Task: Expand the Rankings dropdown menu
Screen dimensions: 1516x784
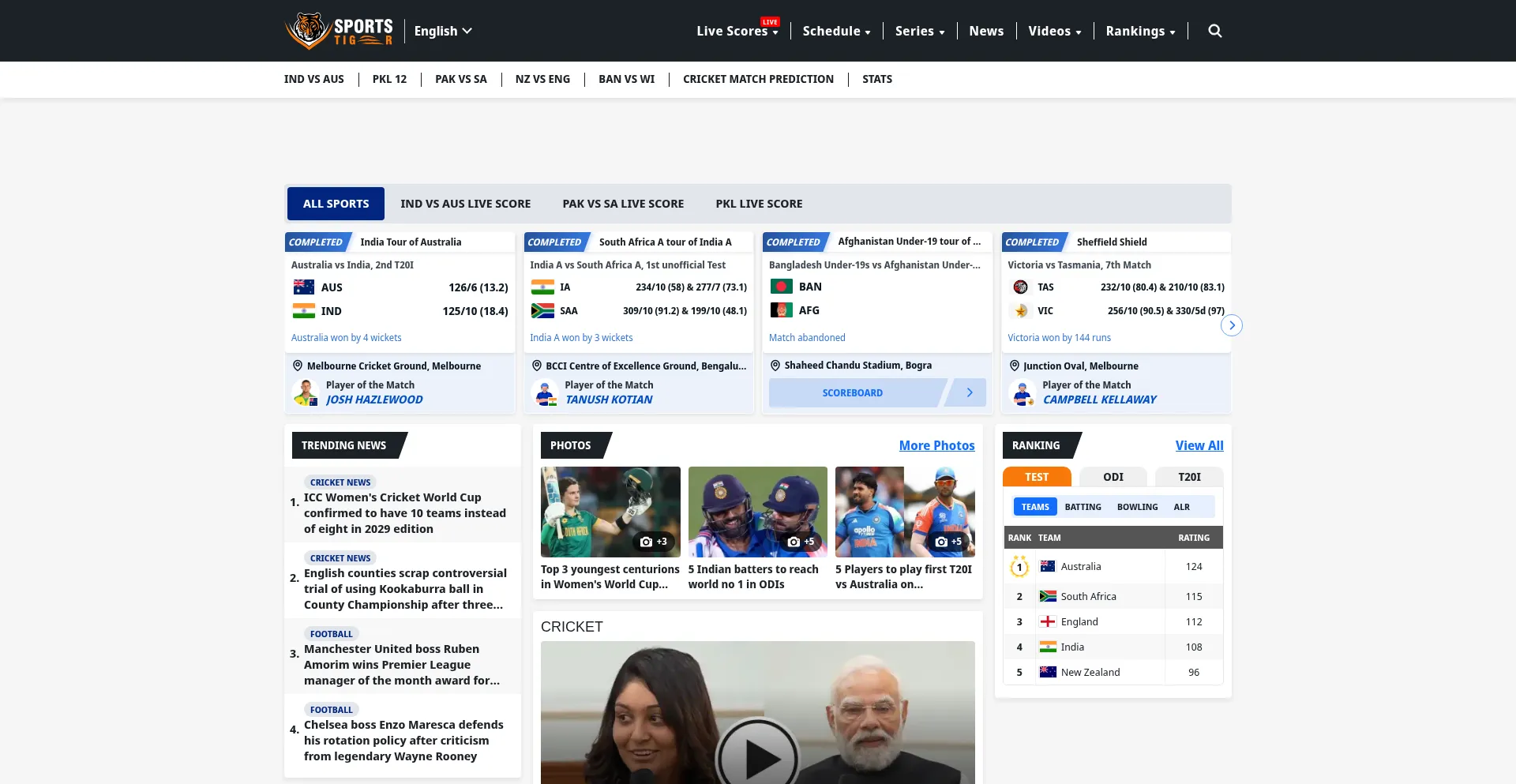Action: (x=1139, y=32)
